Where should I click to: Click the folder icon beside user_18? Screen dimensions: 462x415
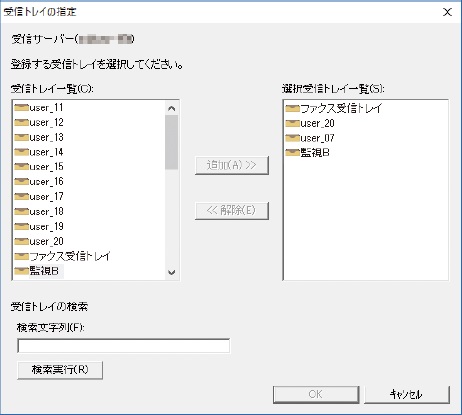pos(22,212)
